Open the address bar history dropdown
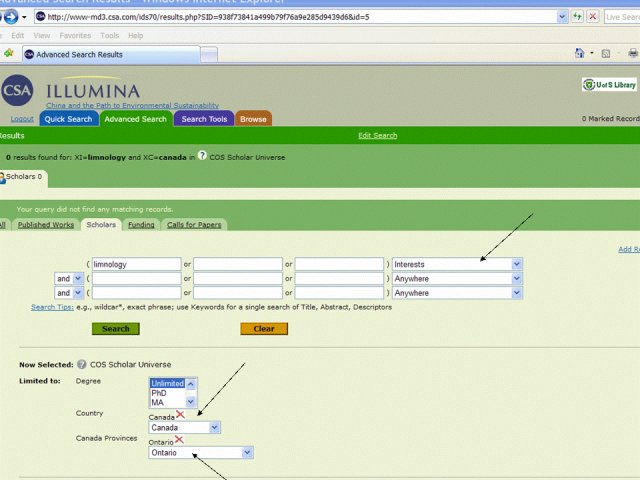The height and width of the screenshot is (480, 640). [x=562, y=17]
